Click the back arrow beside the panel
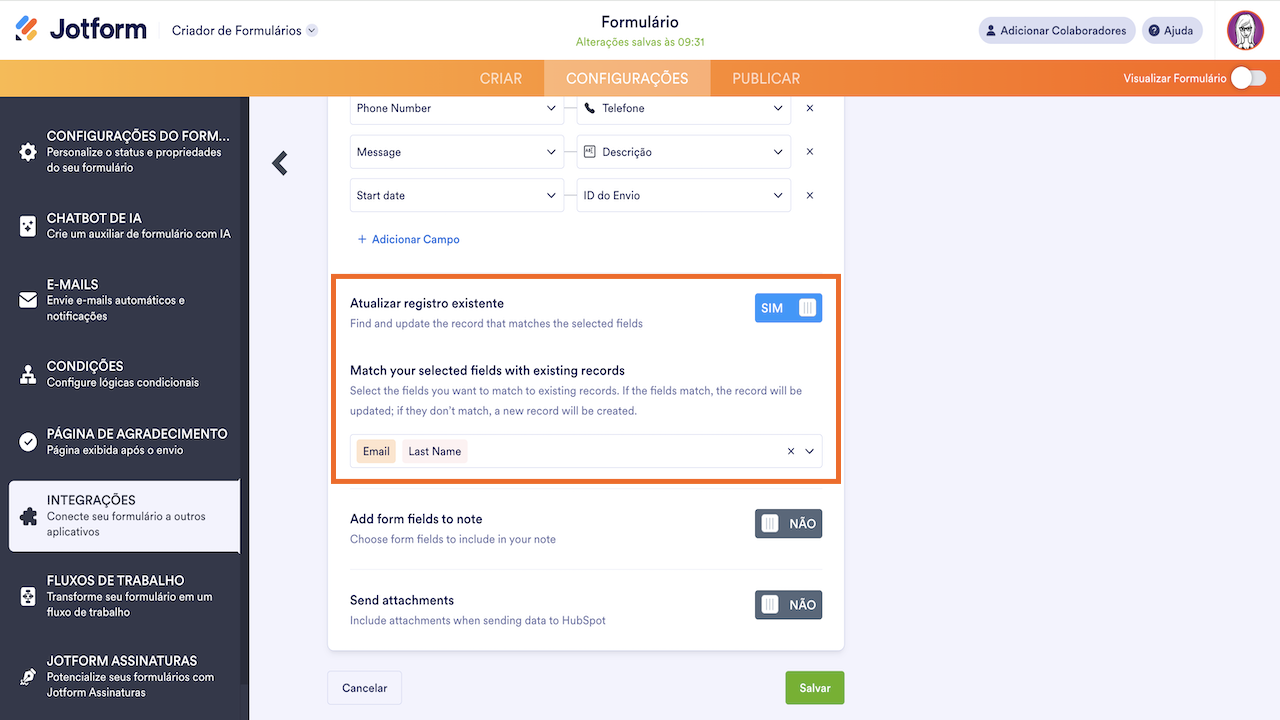The image size is (1280, 720). click(x=280, y=163)
